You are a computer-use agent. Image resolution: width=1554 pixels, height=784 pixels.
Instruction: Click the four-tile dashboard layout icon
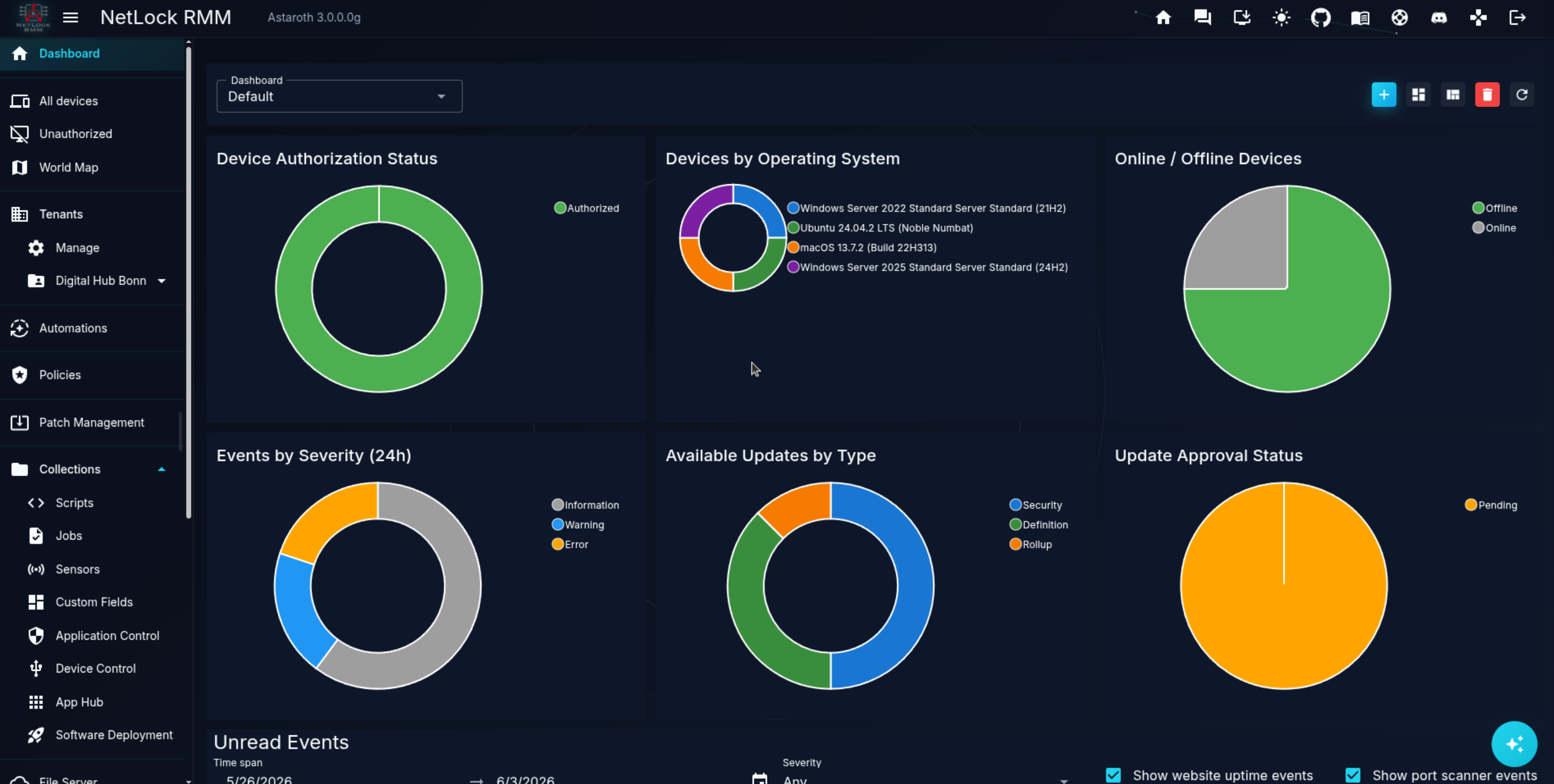tap(1418, 95)
